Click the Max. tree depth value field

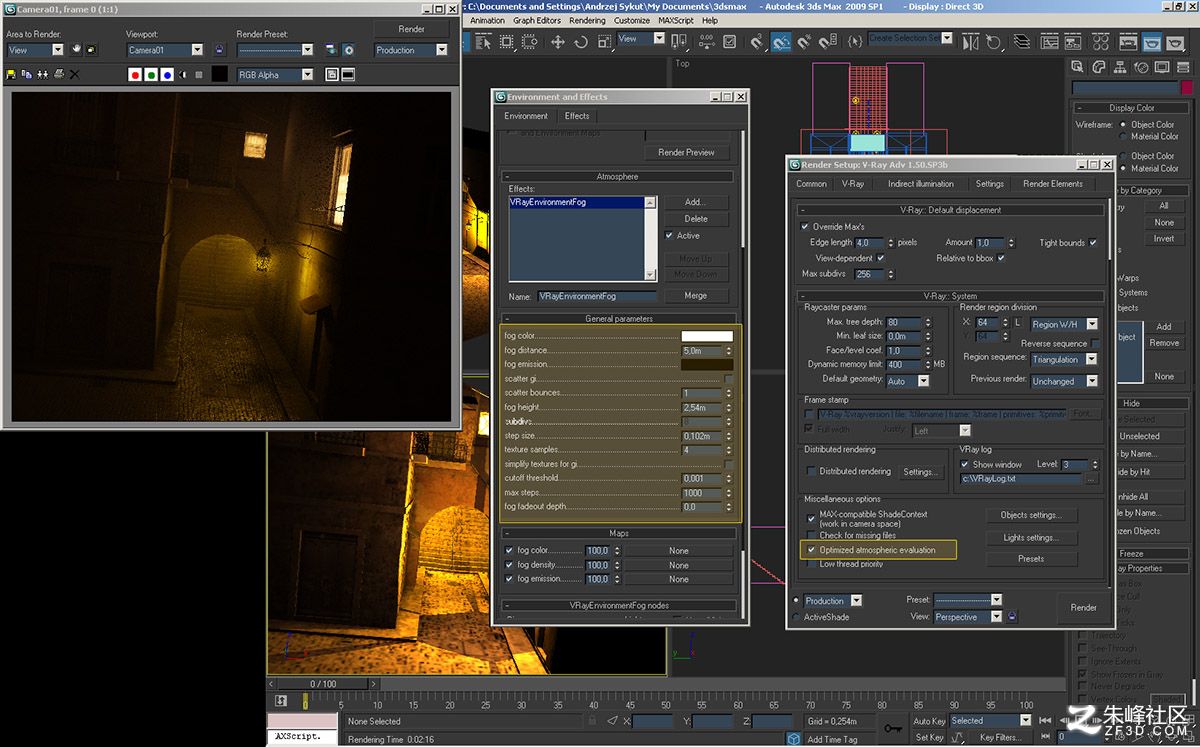click(x=905, y=323)
